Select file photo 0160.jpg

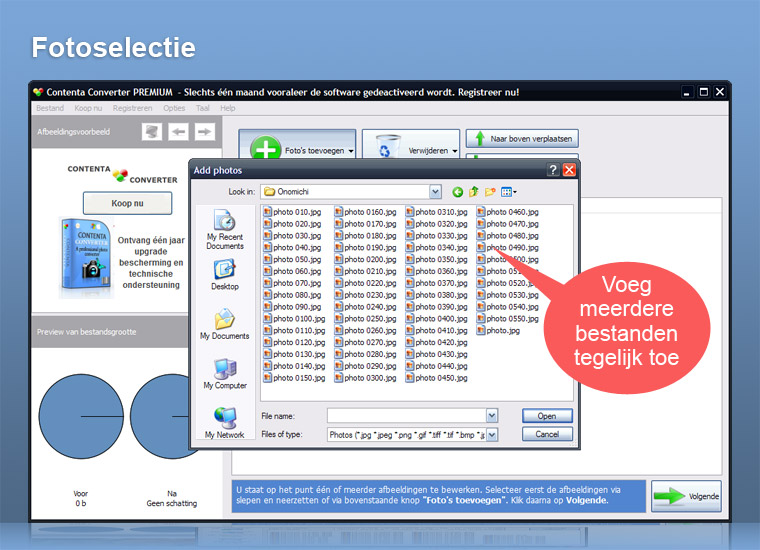coord(365,212)
